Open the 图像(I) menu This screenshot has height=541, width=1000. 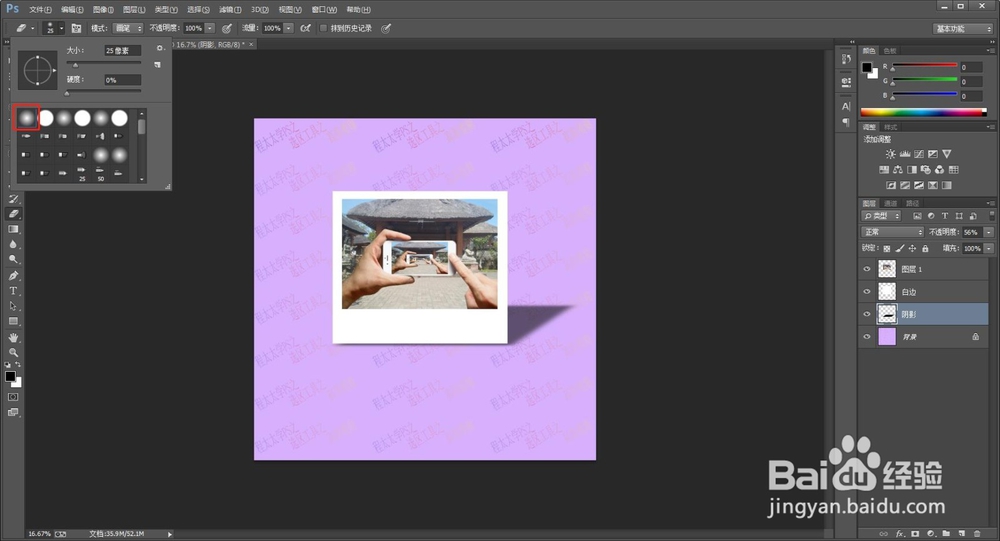103,10
